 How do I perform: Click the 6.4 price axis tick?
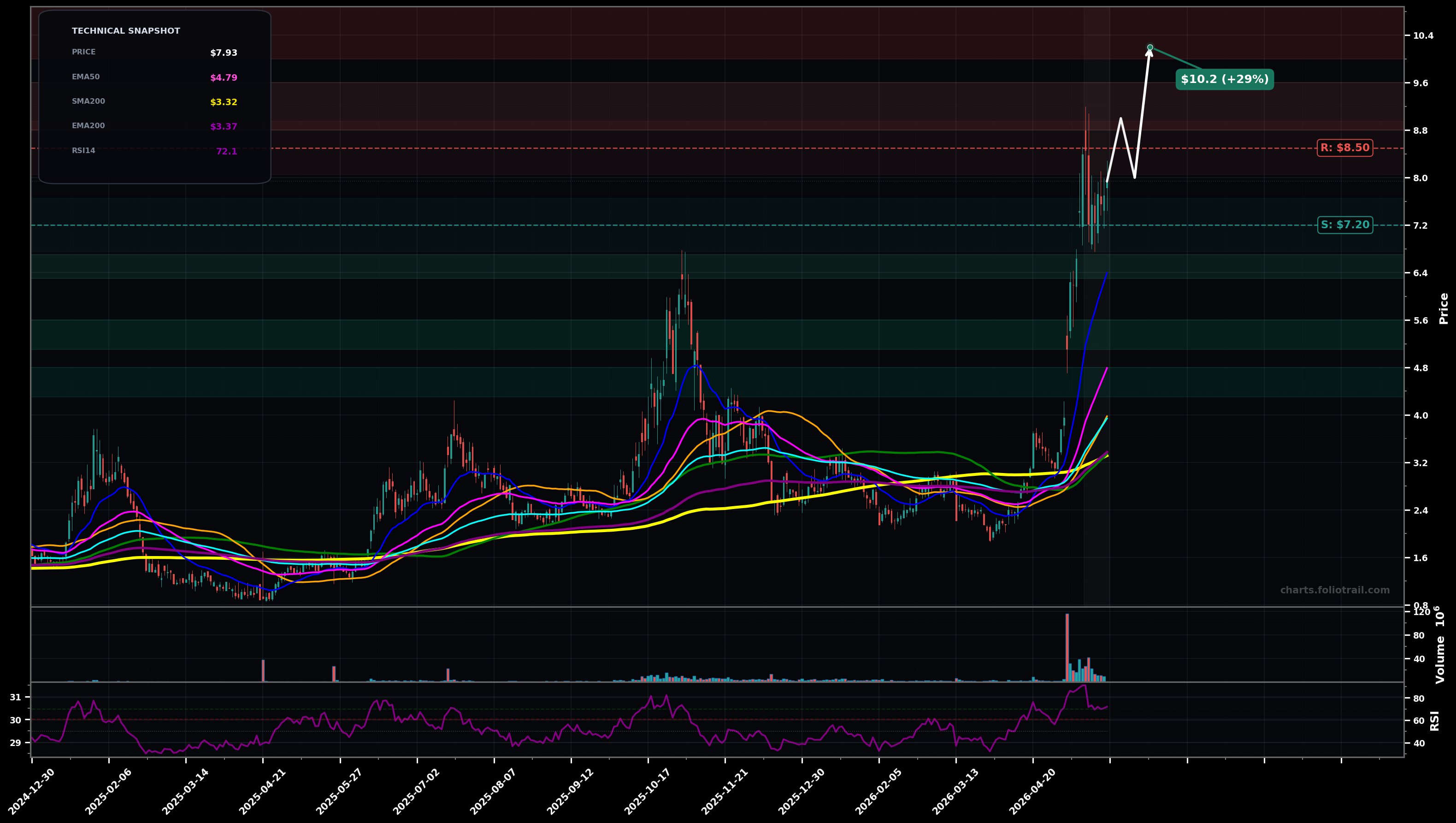(x=1421, y=273)
